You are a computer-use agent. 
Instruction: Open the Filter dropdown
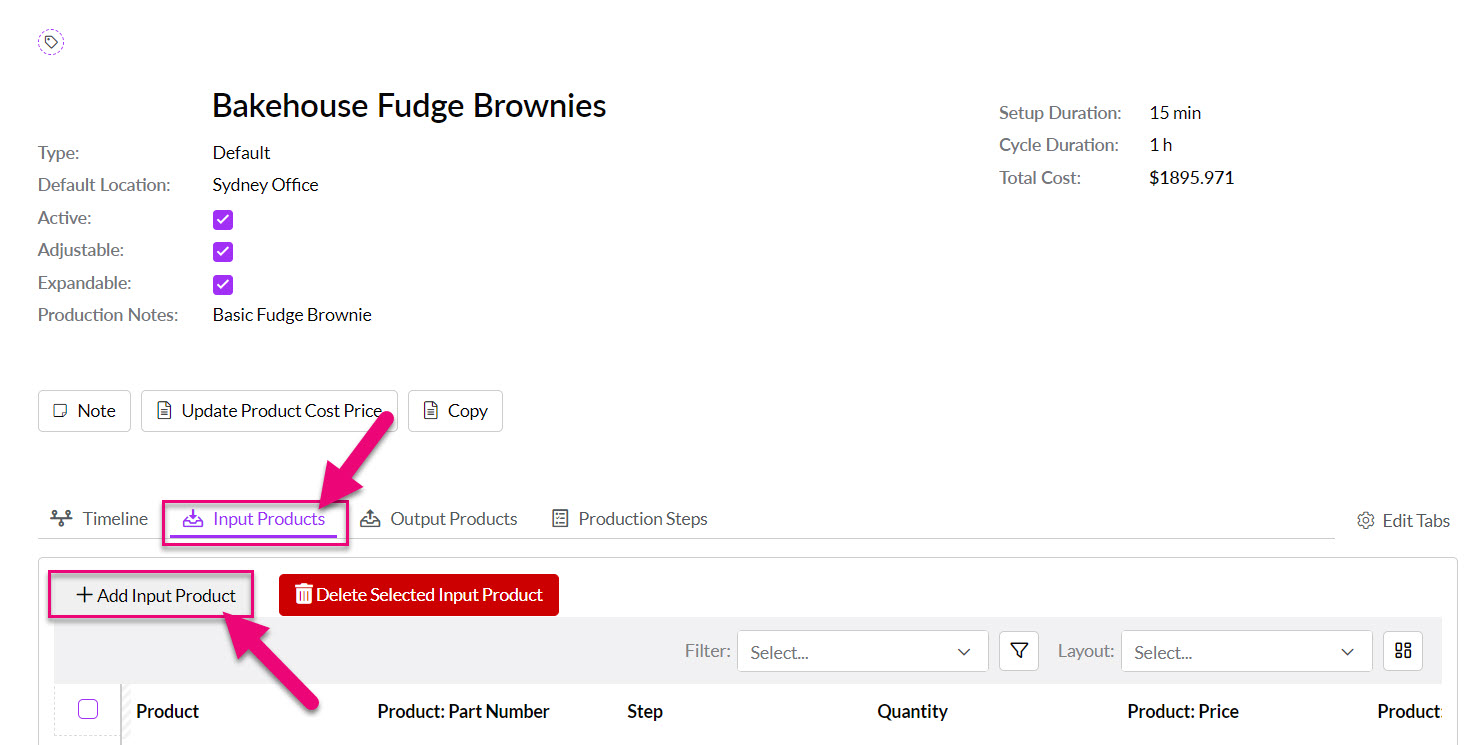(x=863, y=651)
